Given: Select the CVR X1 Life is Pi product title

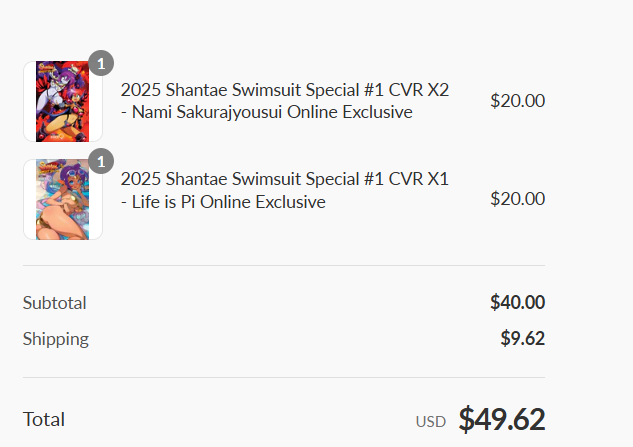Looking at the screenshot, I should click(285, 190).
